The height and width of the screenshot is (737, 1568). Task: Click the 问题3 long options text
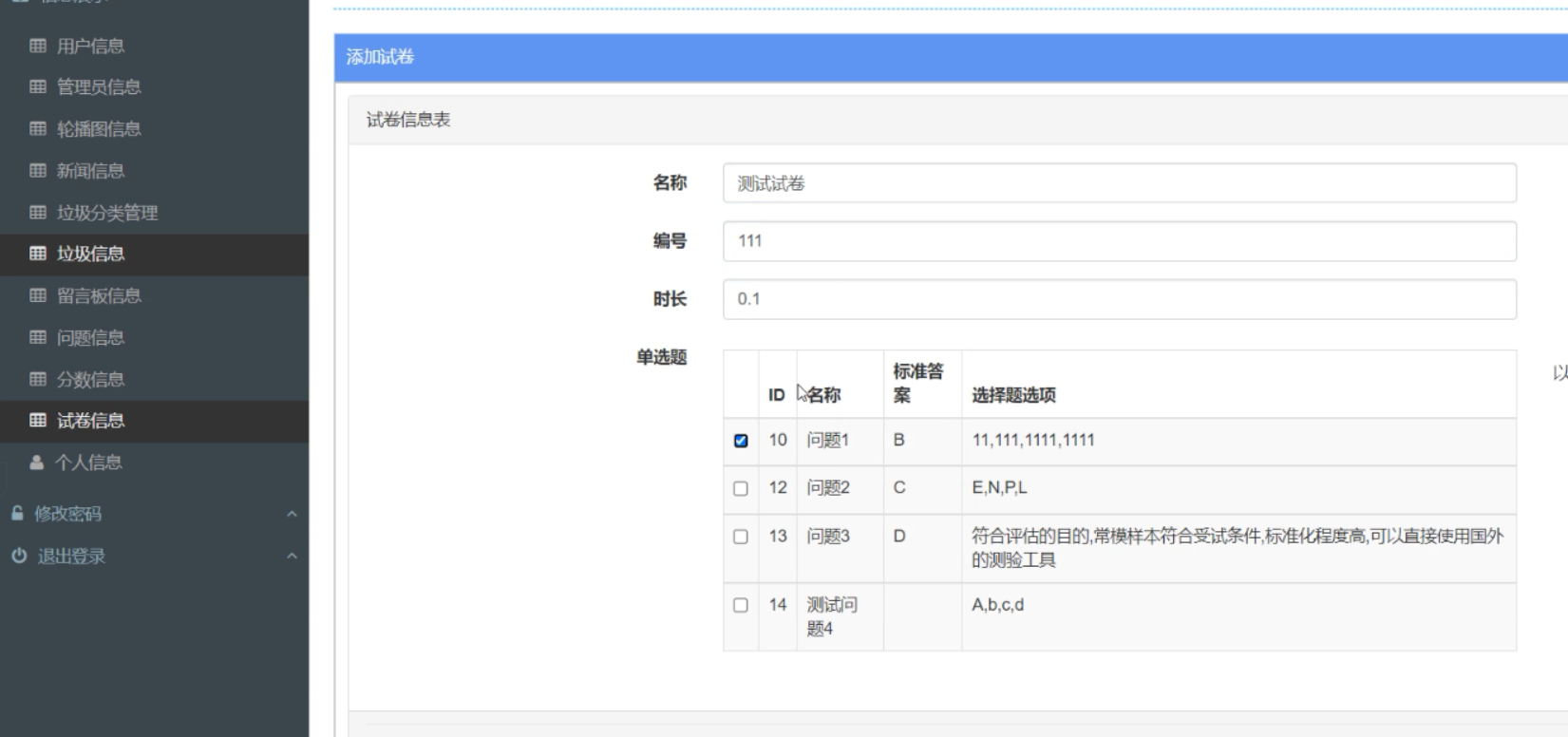click(x=1237, y=548)
